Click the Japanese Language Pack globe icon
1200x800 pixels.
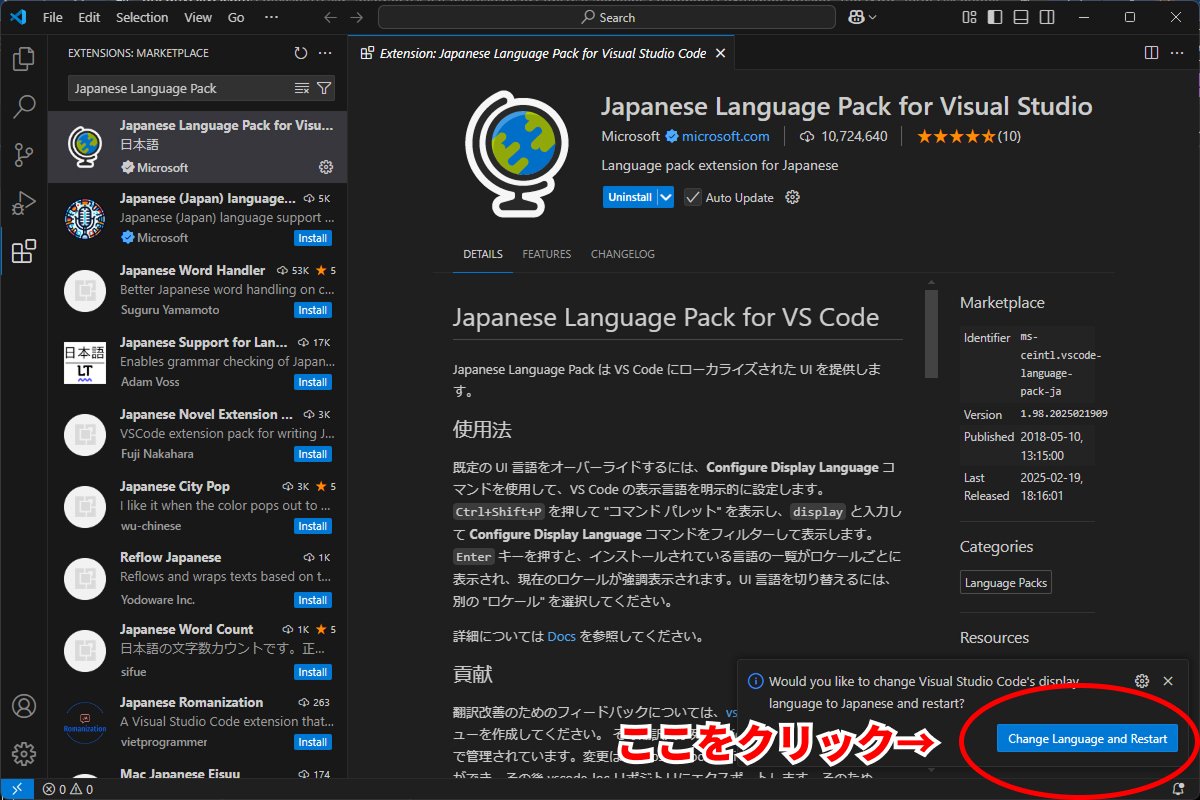tap(518, 155)
